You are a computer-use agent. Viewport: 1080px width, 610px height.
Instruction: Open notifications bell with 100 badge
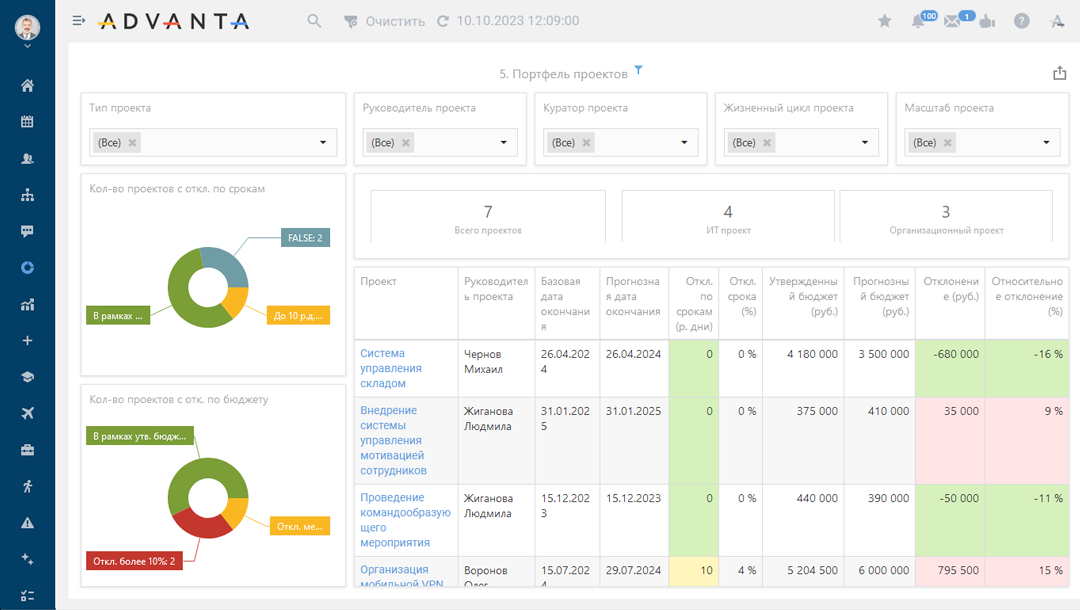coord(918,21)
